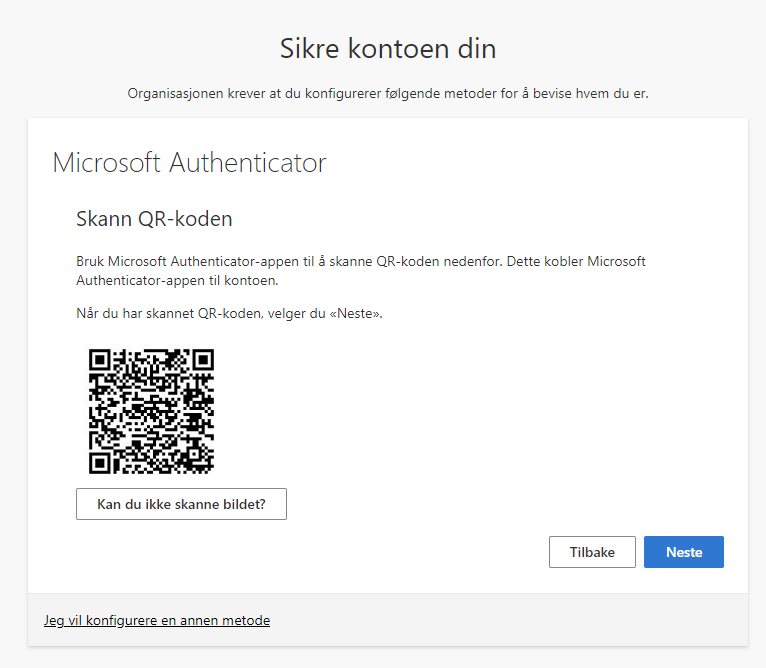Click the "Organisasjonen krever" description line
766x668 pixels.
pyautogui.click(x=388, y=93)
